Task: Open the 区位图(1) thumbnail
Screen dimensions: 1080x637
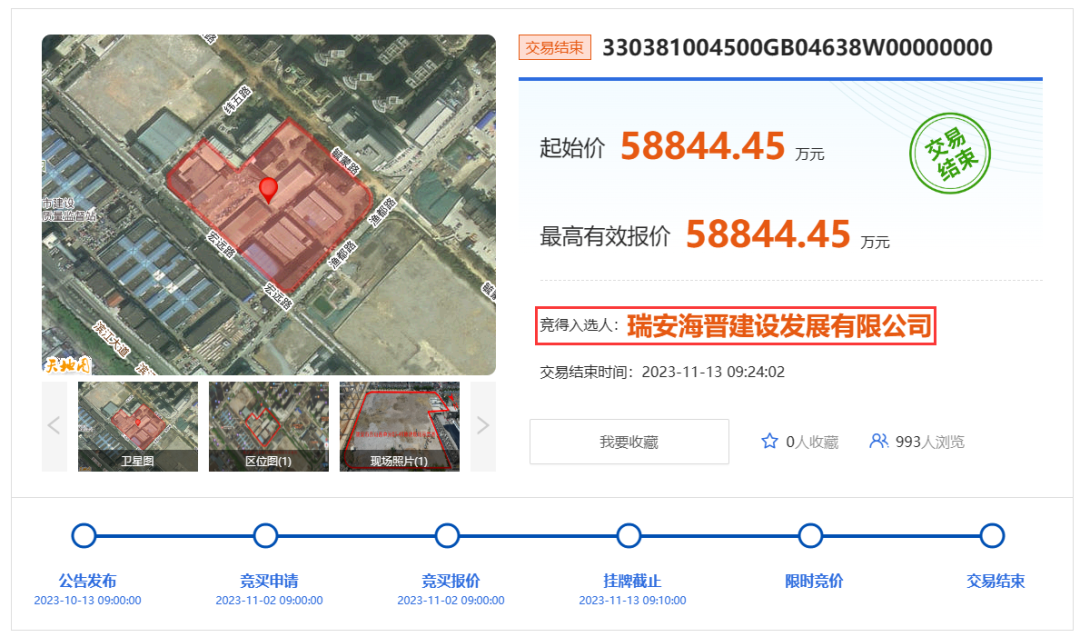Action: (268, 426)
